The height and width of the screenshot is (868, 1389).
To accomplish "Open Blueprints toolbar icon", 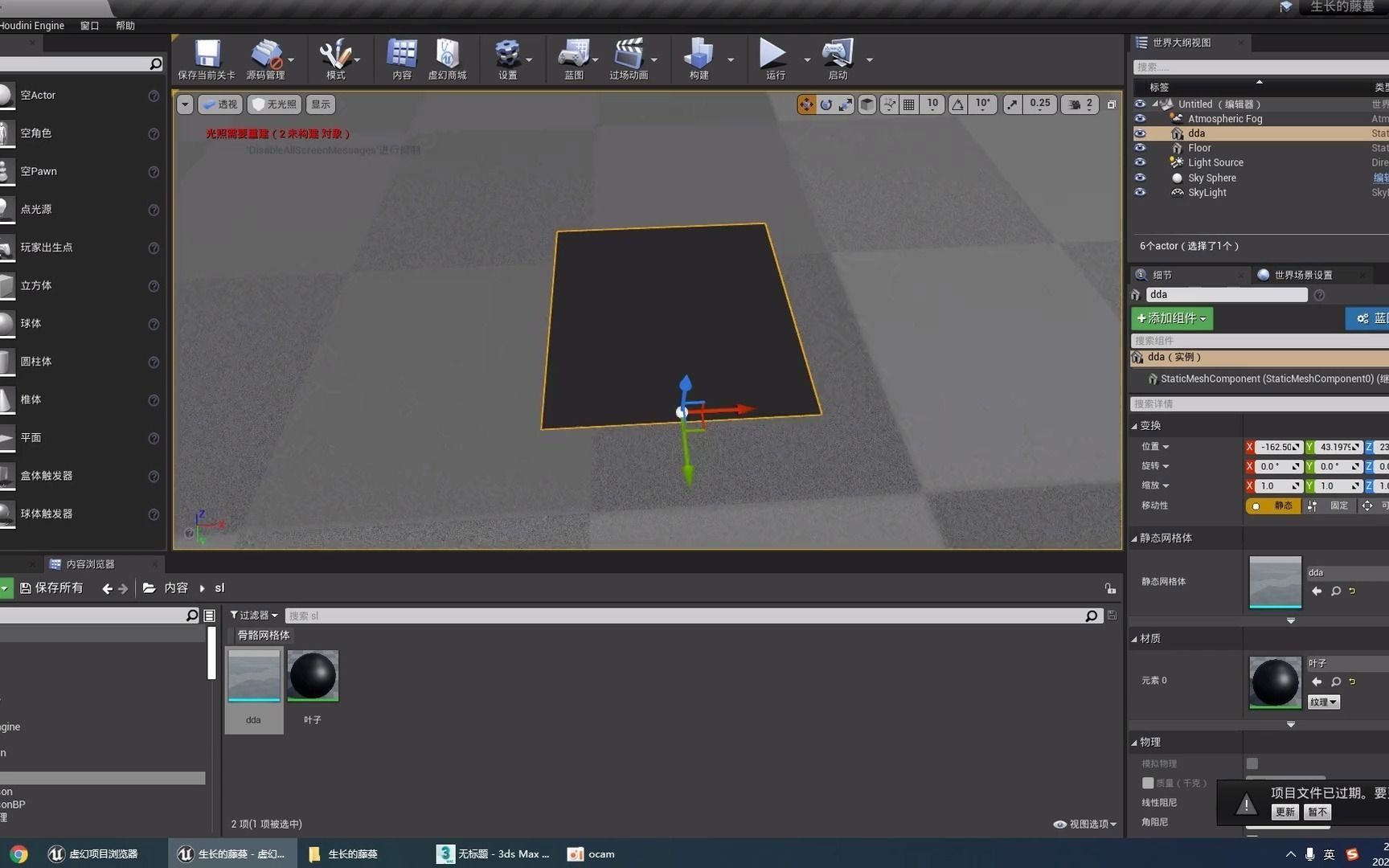I will (x=573, y=59).
